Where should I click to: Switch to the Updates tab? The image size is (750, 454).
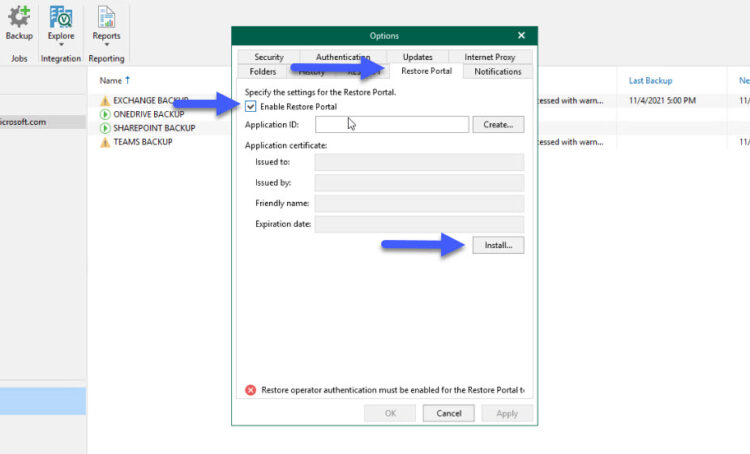(418, 57)
